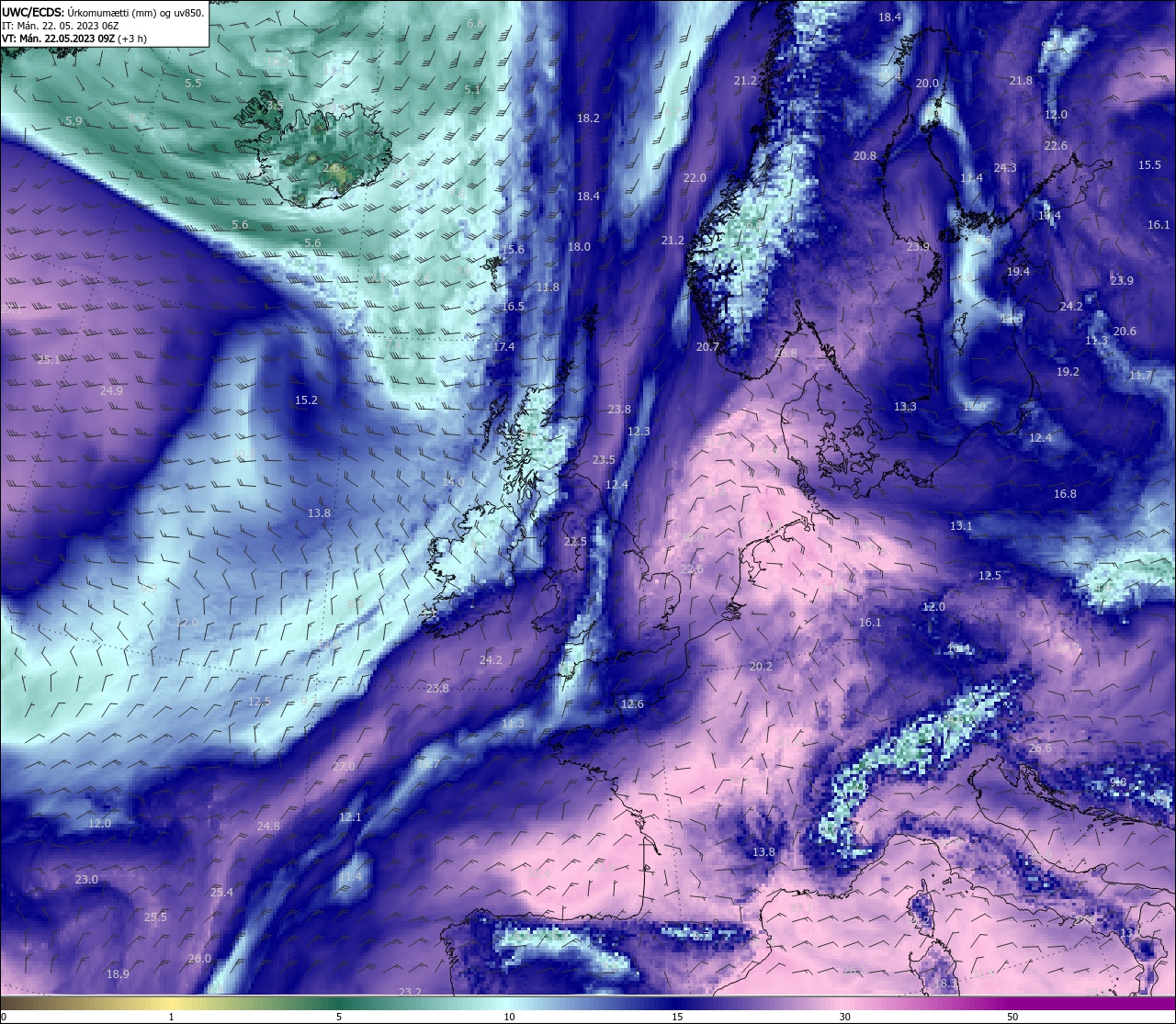The image size is (1176, 1024).
Task: Click the 23.2 value label
Action: (x=410, y=992)
